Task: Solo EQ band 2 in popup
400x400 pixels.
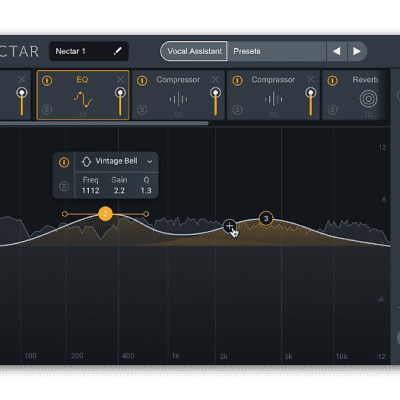Action: (64, 186)
